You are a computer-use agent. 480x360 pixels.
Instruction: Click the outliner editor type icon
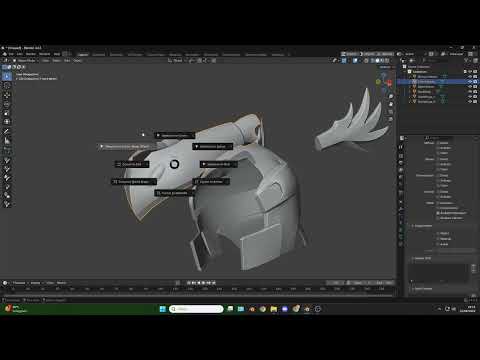pyautogui.click(x=403, y=60)
